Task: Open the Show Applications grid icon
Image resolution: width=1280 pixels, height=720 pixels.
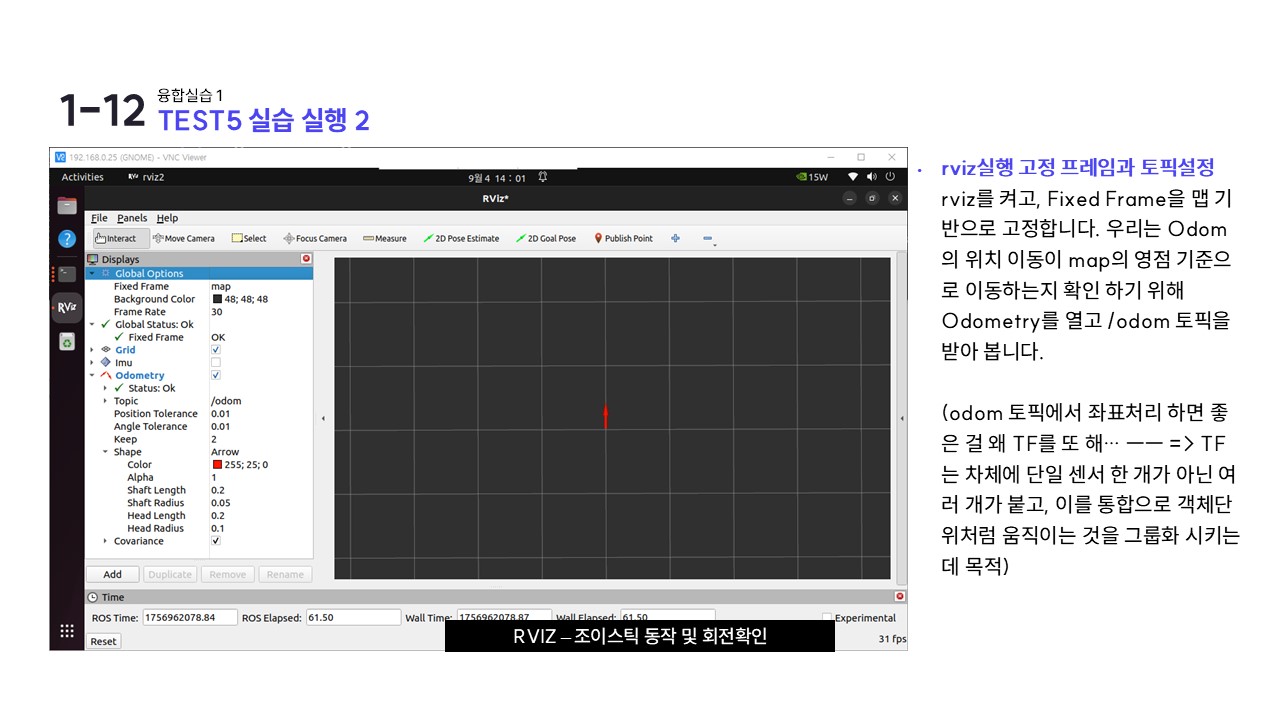Action: (67, 630)
